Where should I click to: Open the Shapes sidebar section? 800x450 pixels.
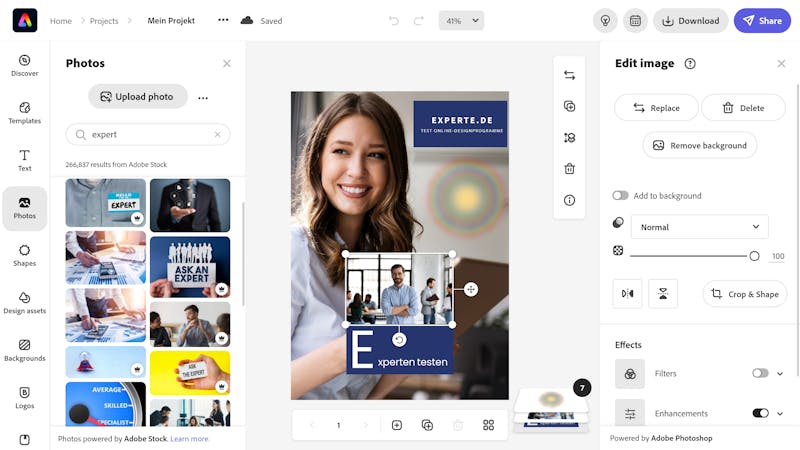24,255
